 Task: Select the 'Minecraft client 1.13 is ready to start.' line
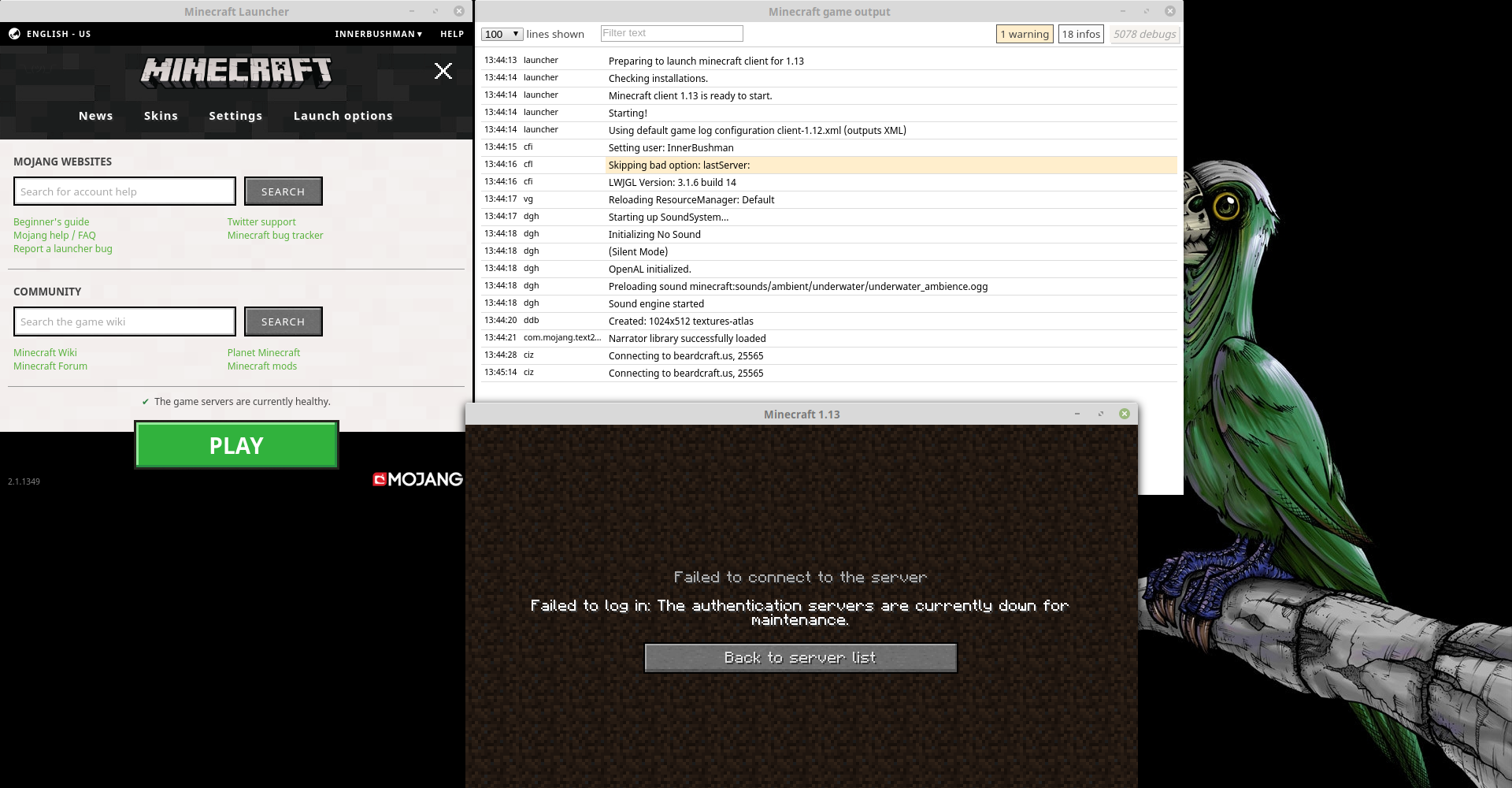pos(829,95)
